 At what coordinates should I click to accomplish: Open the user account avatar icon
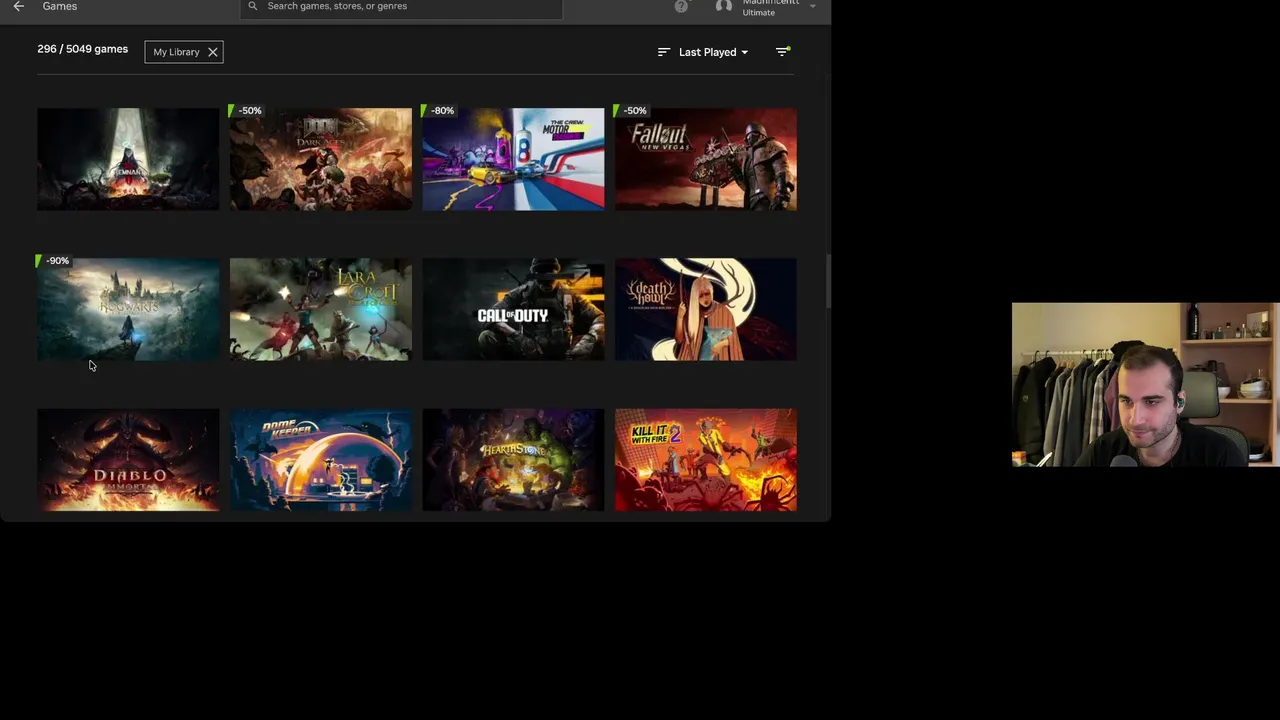tap(724, 6)
